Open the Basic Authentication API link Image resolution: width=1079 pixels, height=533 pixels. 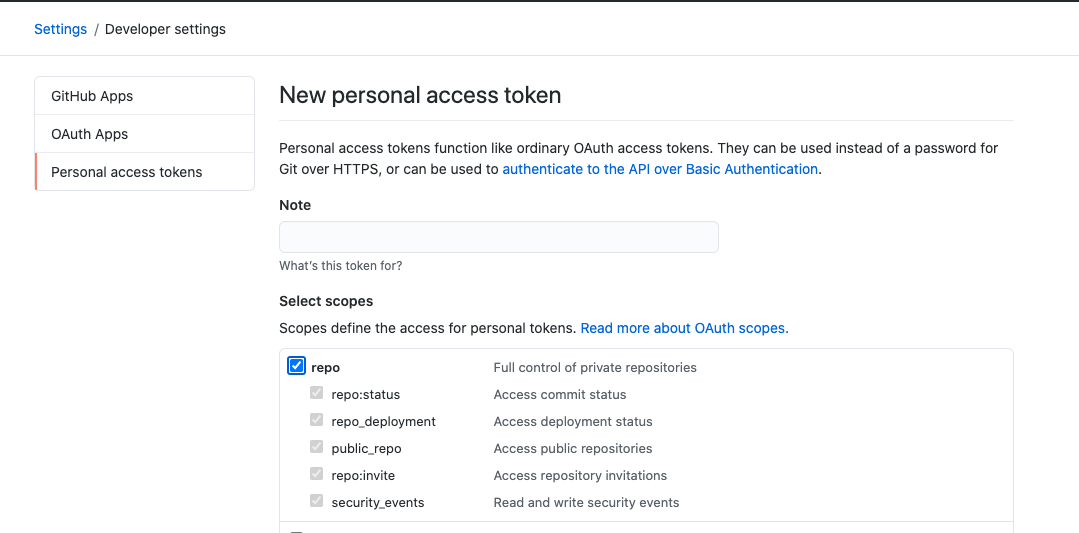660,169
